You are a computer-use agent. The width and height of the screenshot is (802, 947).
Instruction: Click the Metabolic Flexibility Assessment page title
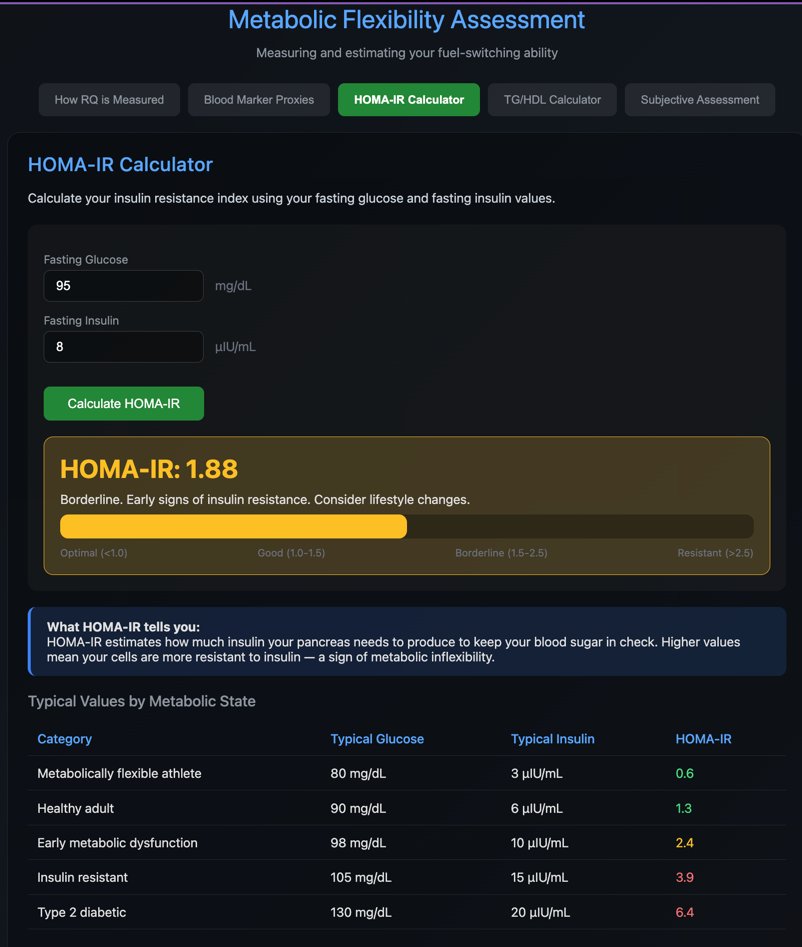pyautogui.click(x=406, y=20)
